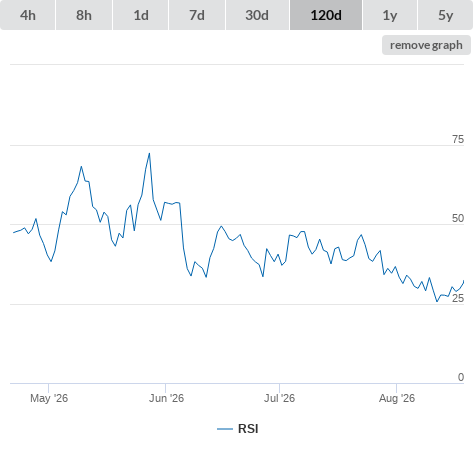Image resolution: width=474 pixels, height=455 pixels.
Task: Click the 75 level axis label
Action: (x=458, y=139)
